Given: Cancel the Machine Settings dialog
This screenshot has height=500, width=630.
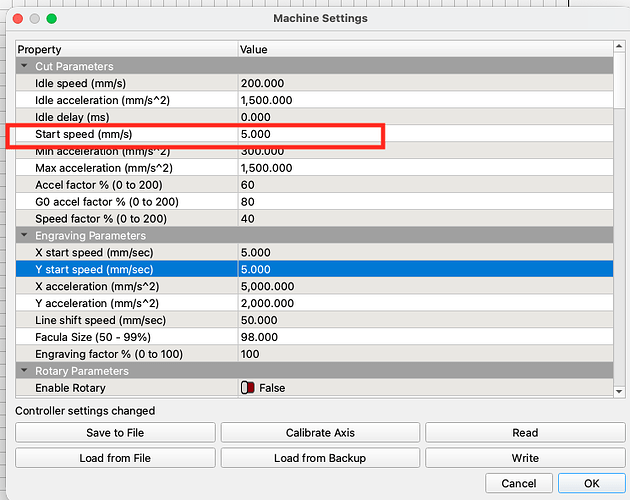Looking at the screenshot, I should (518, 484).
